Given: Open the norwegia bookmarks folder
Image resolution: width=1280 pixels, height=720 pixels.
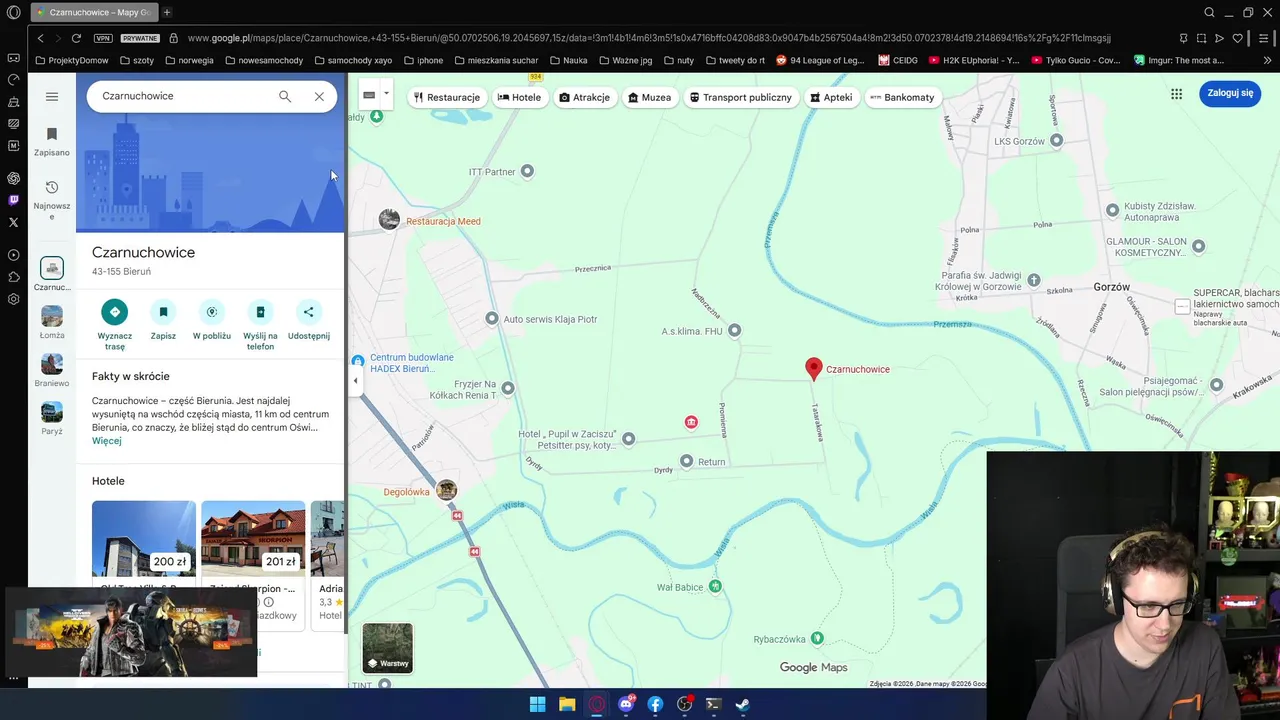Looking at the screenshot, I should pyautogui.click(x=188, y=60).
